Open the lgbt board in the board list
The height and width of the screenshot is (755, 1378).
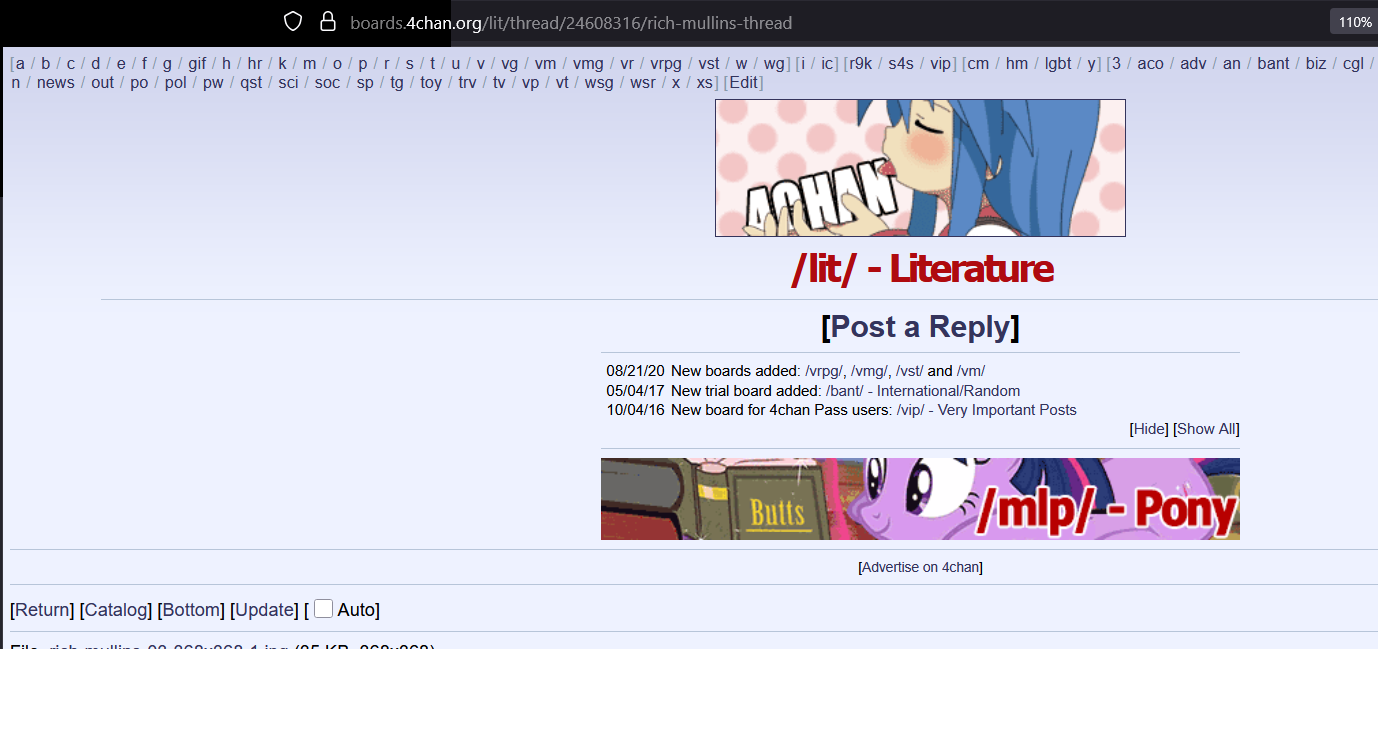[x=1058, y=64]
